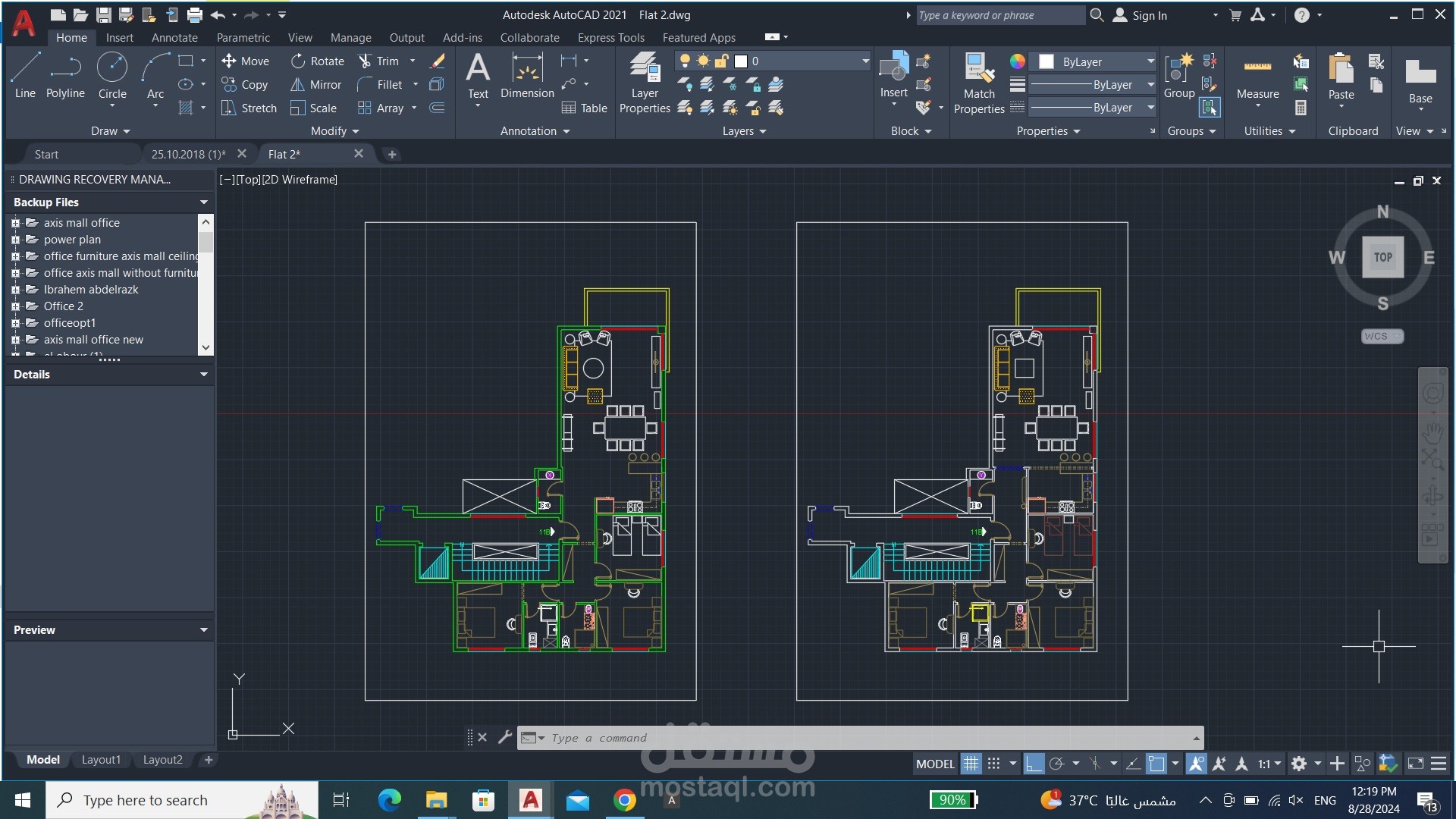Click the WCS coordinate system button

(1382, 336)
